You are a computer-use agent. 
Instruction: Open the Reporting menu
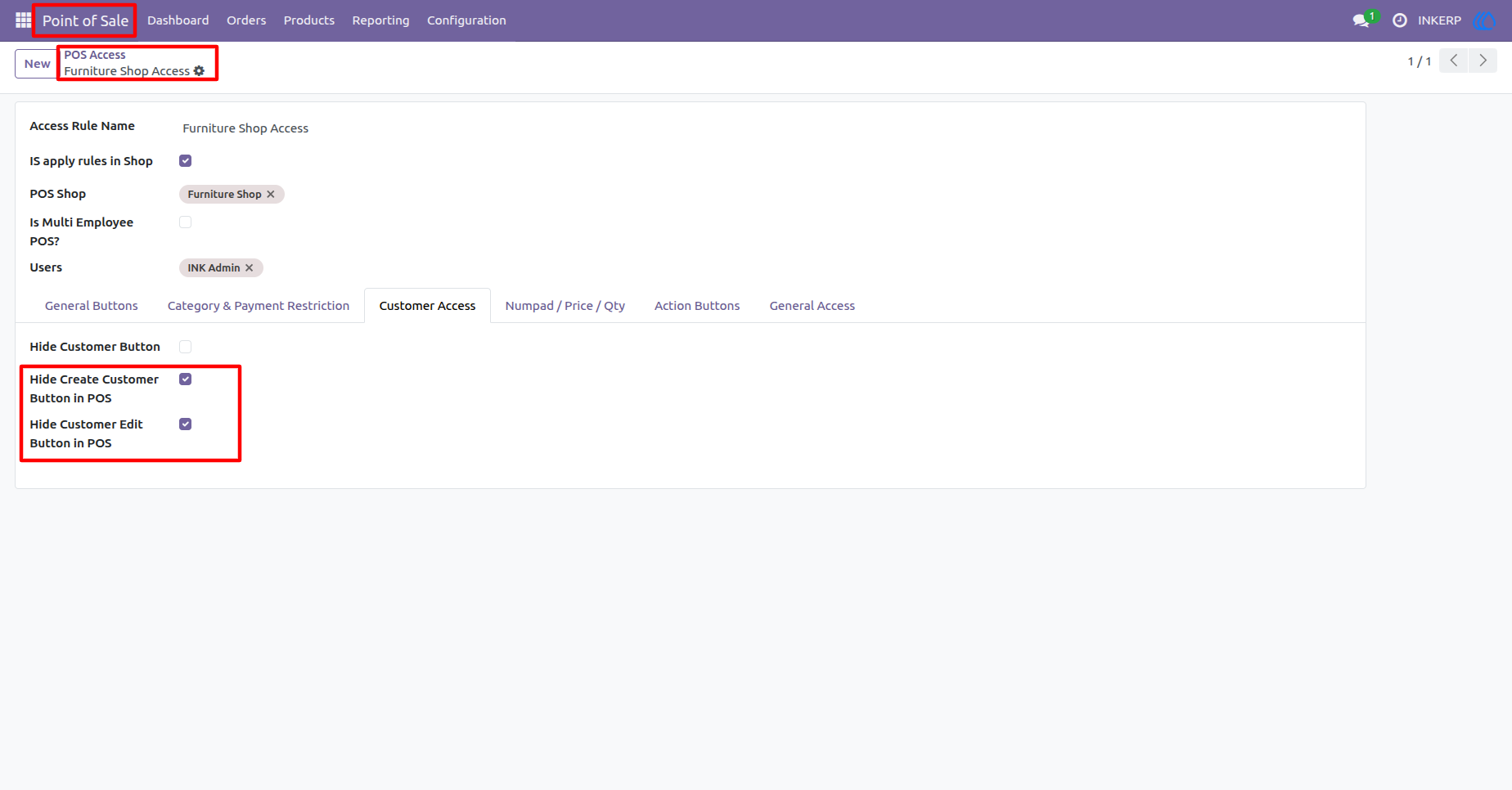point(380,20)
